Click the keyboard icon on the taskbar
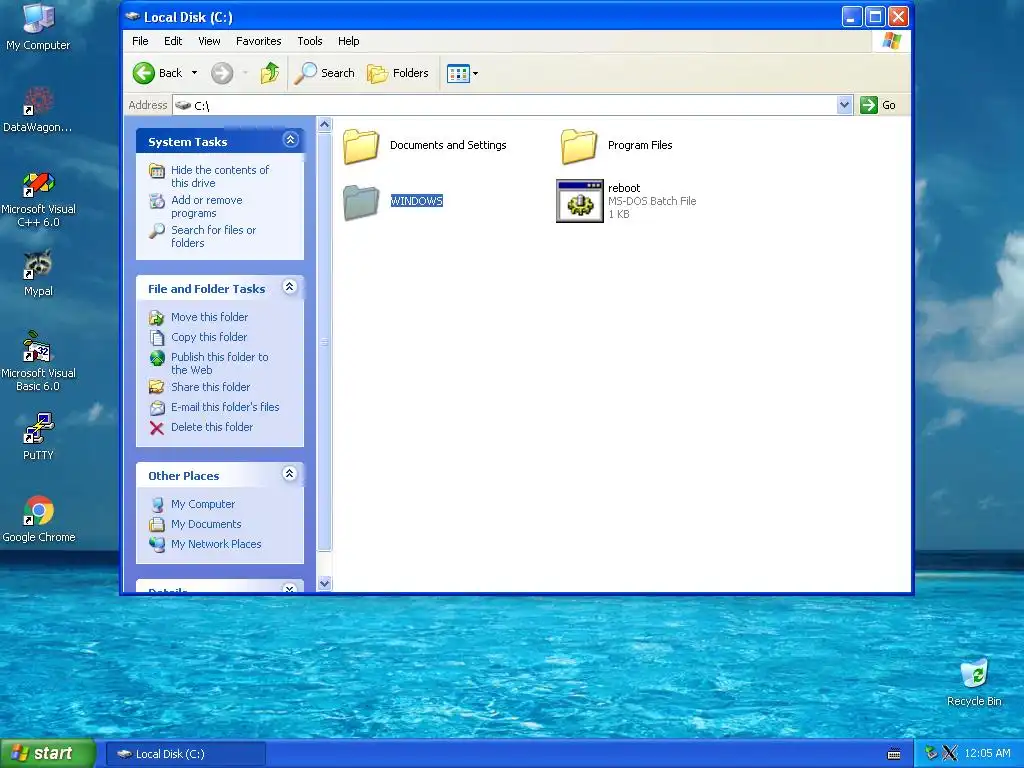Screen dimensions: 1024x768 point(894,754)
